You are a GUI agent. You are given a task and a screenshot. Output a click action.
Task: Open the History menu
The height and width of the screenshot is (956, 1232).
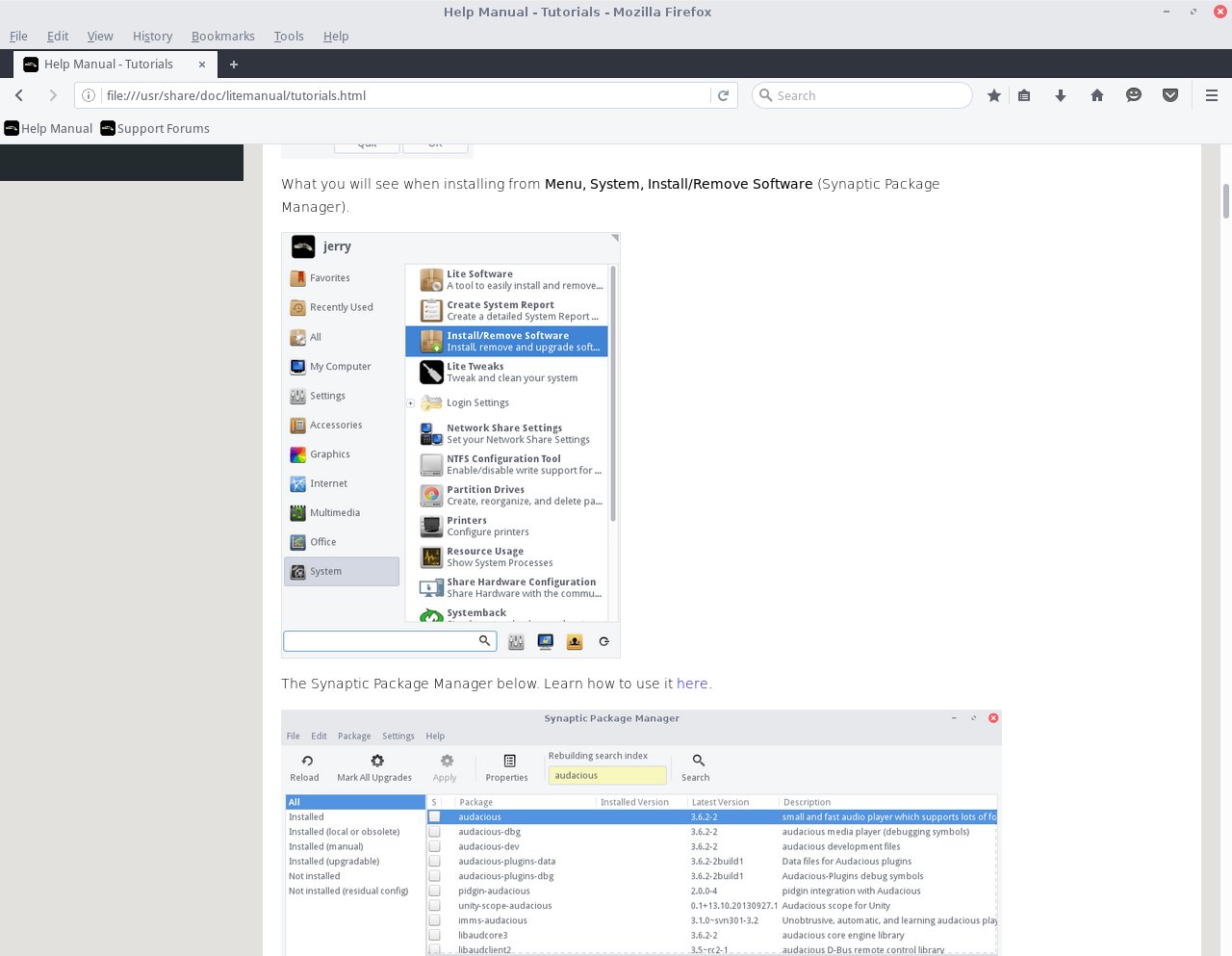coord(152,36)
